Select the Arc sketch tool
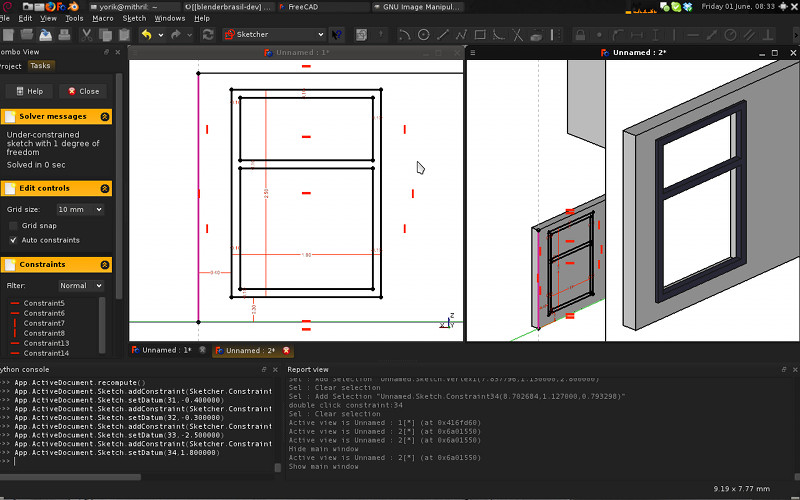This screenshot has width=800, height=500. 404,34
